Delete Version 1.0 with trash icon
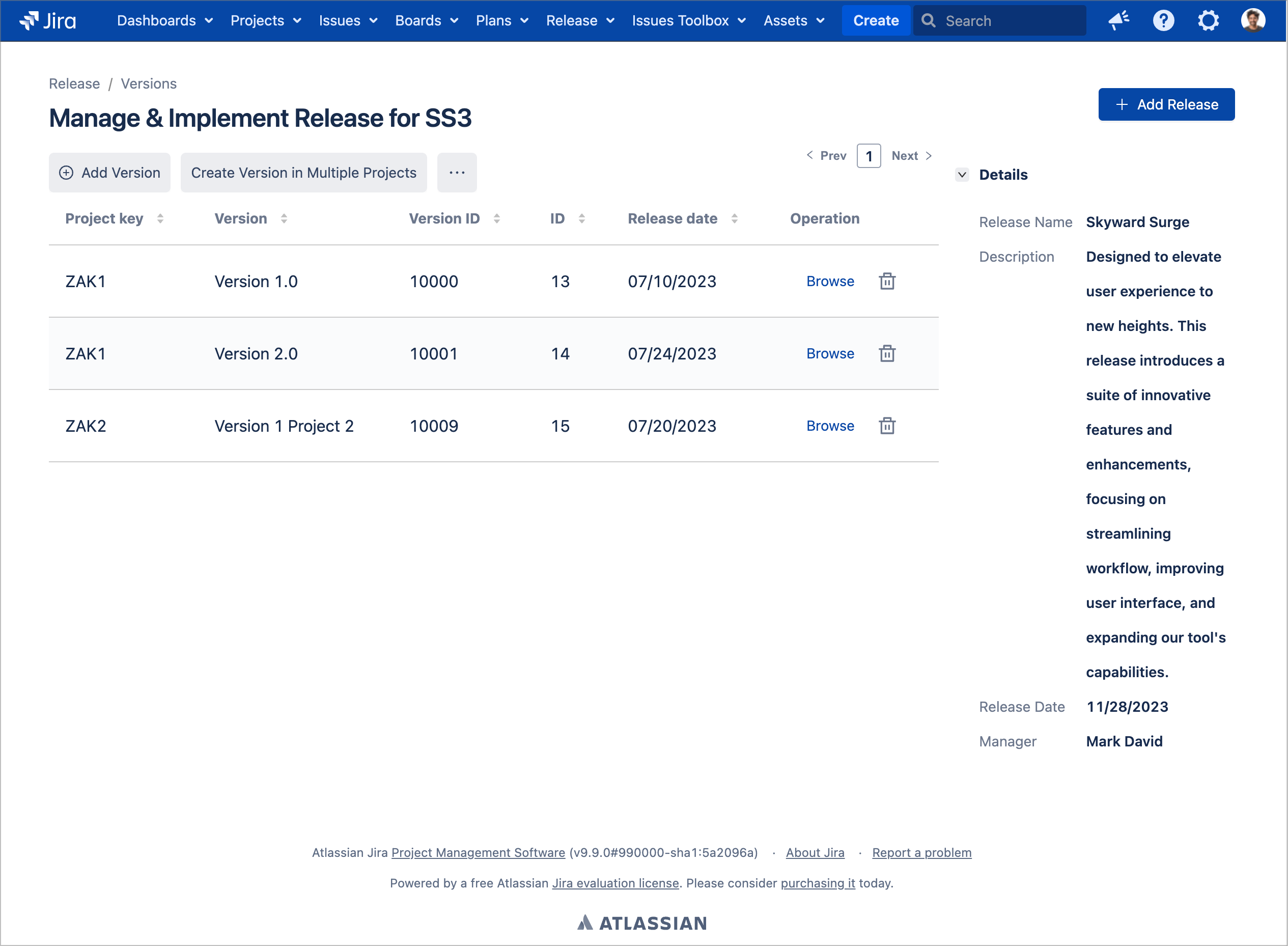Screen dimensions: 1288x946 [x=887, y=281]
